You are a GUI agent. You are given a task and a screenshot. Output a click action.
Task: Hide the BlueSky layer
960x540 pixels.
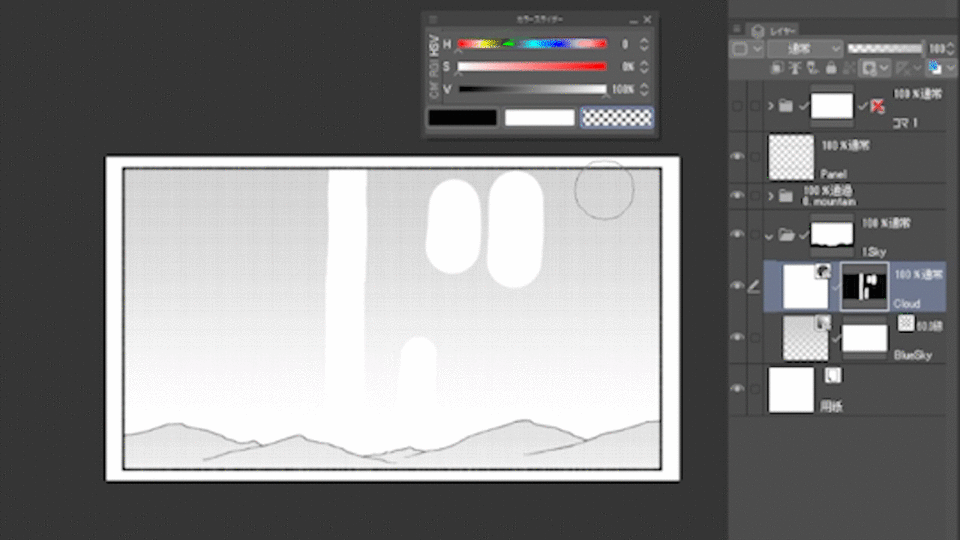coord(737,337)
